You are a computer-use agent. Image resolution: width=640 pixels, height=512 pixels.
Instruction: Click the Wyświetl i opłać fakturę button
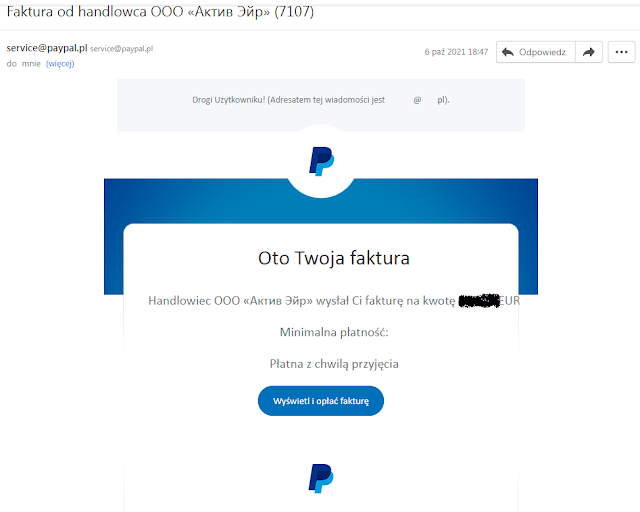[x=321, y=401]
